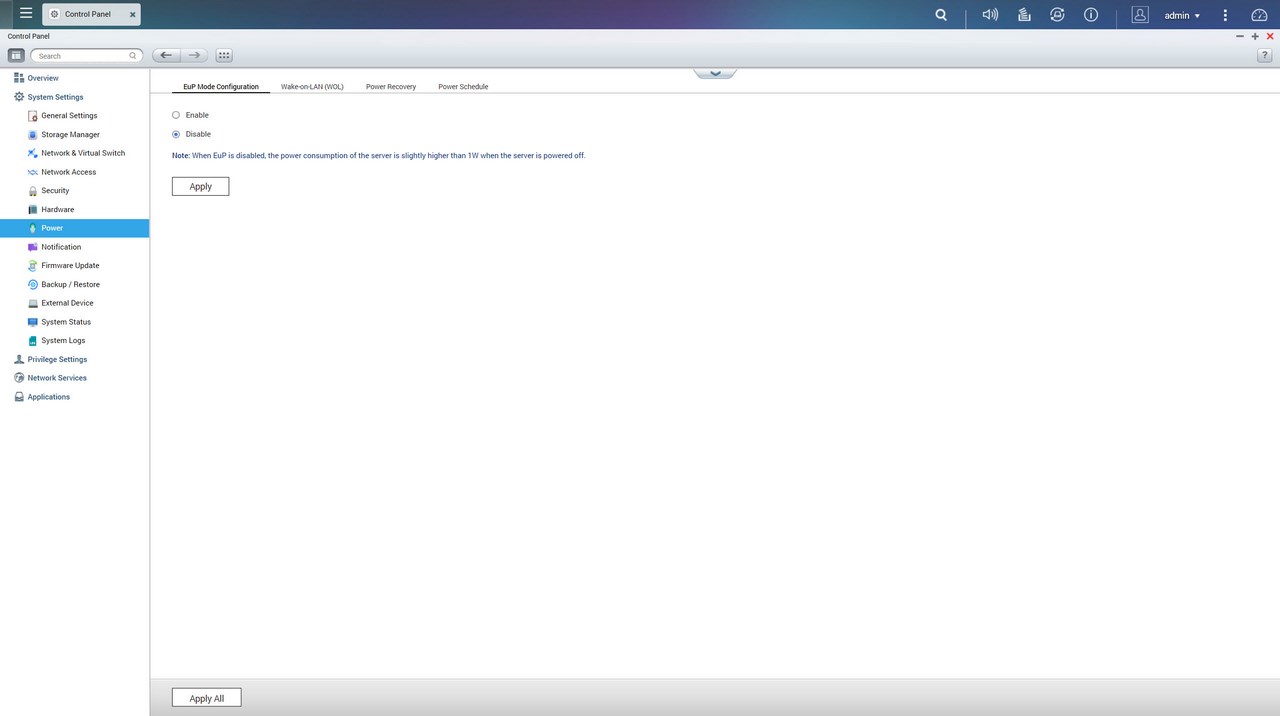
Task: Click the admin user avatar icon
Action: (x=1140, y=15)
